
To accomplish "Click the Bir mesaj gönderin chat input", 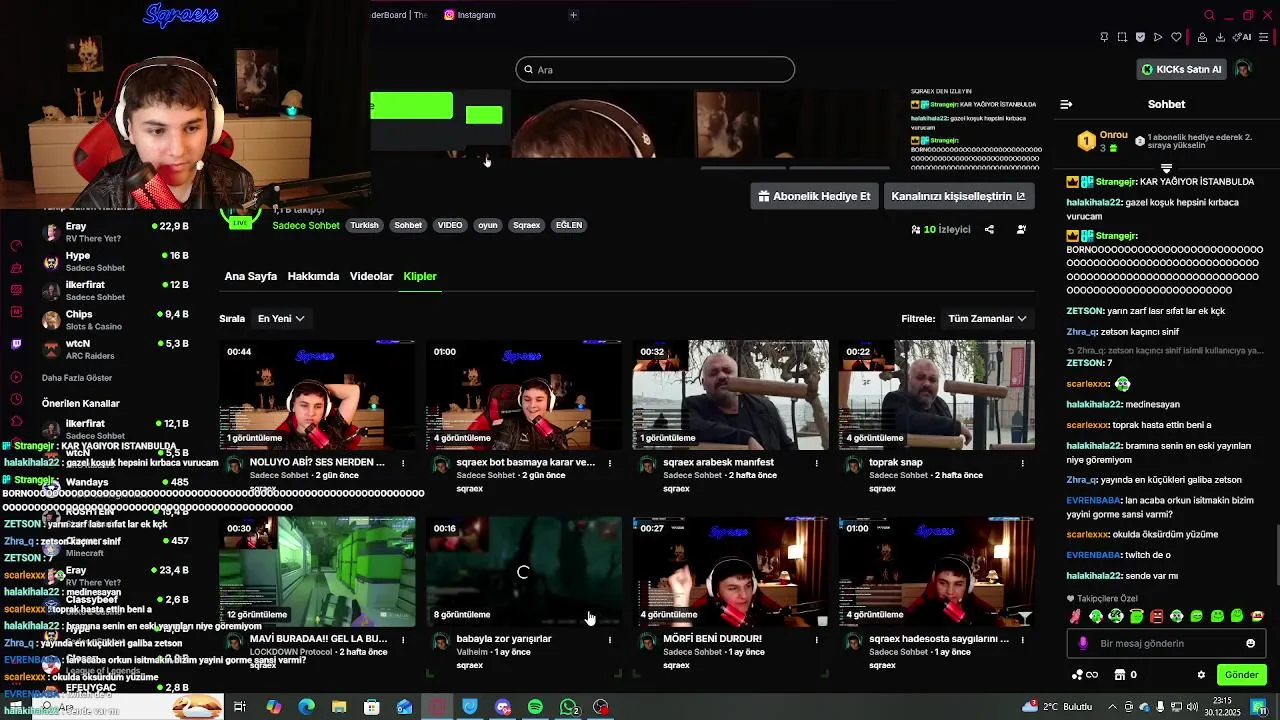I will 1166,643.
